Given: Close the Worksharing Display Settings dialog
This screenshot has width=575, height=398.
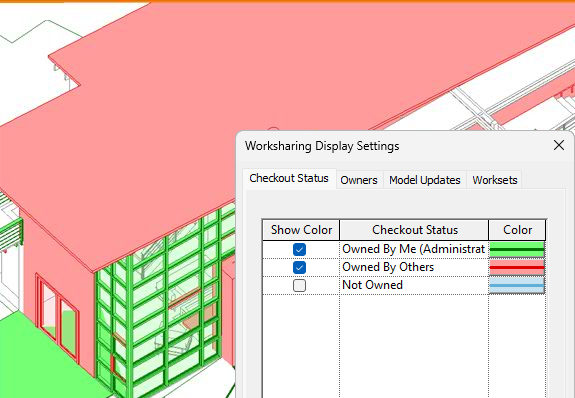Looking at the screenshot, I should (558, 145).
